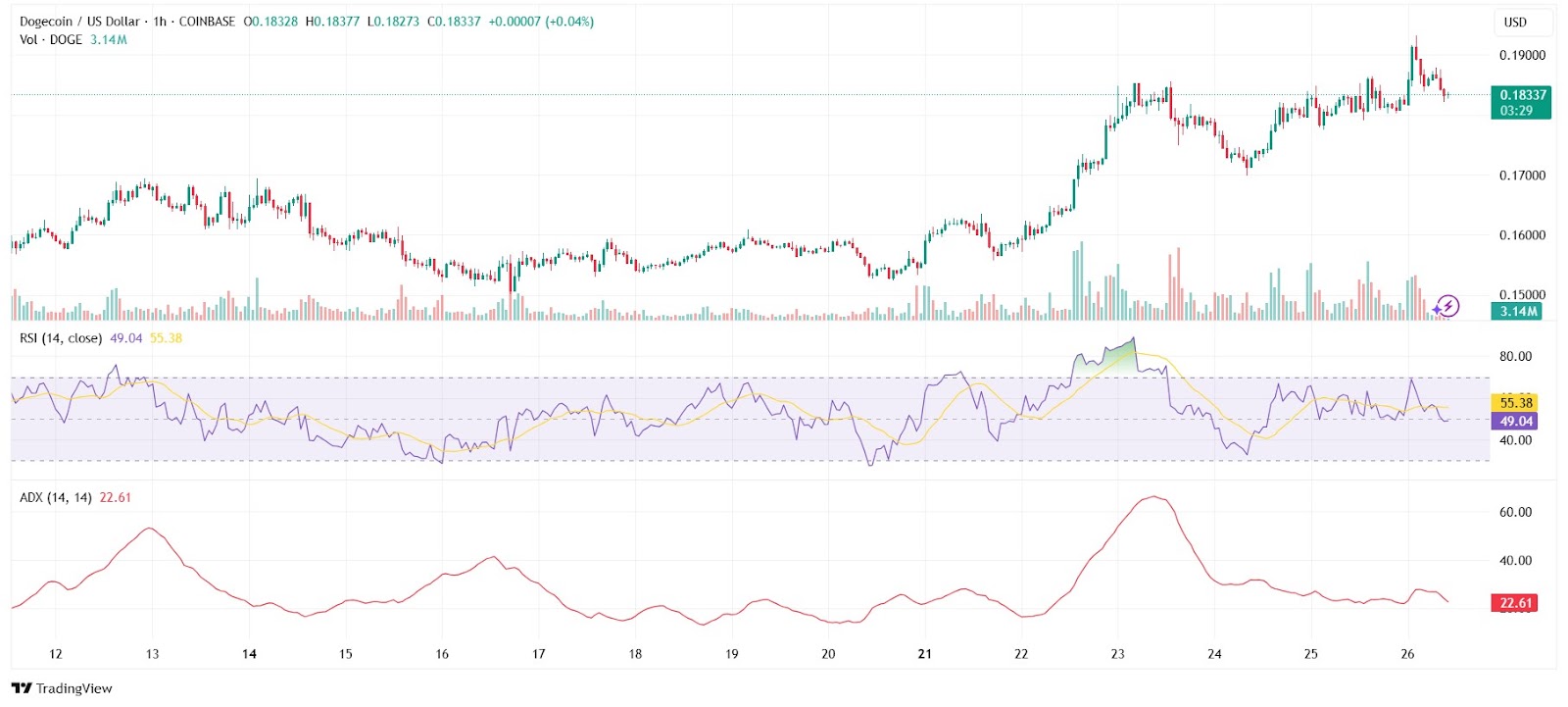Click the purple lightning bolt icon
The height and width of the screenshot is (707, 1568).
1446,307
